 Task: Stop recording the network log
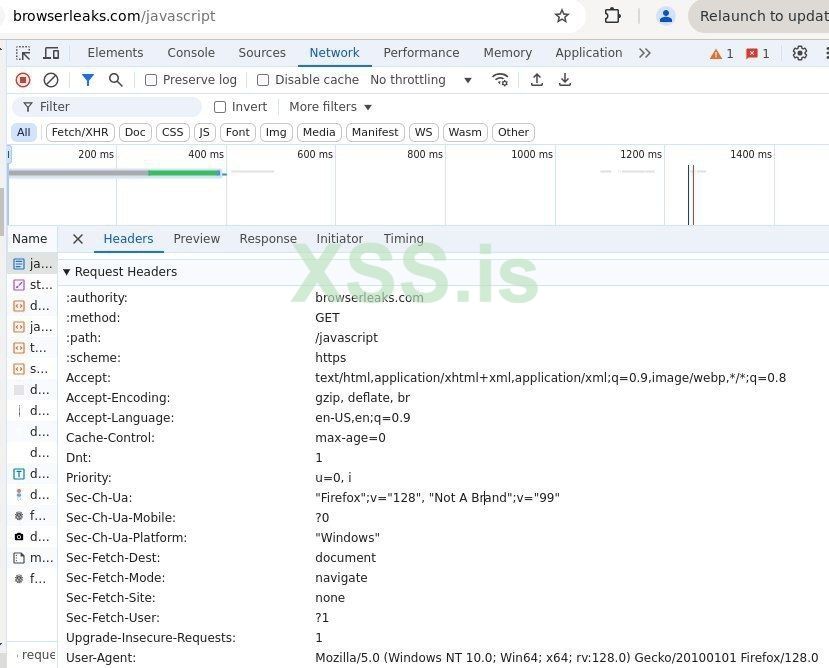pyautogui.click(x=23, y=80)
